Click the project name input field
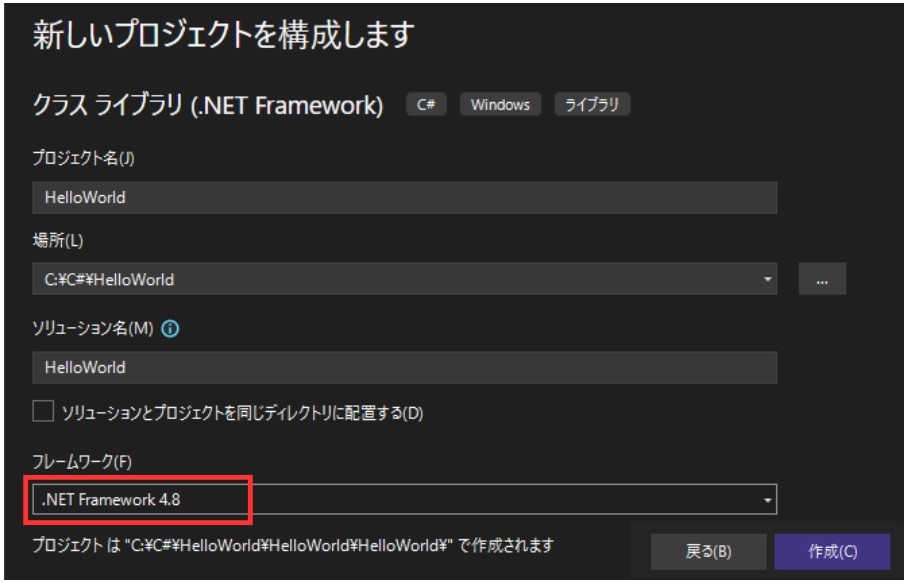This screenshot has width=908, height=584. point(404,198)
